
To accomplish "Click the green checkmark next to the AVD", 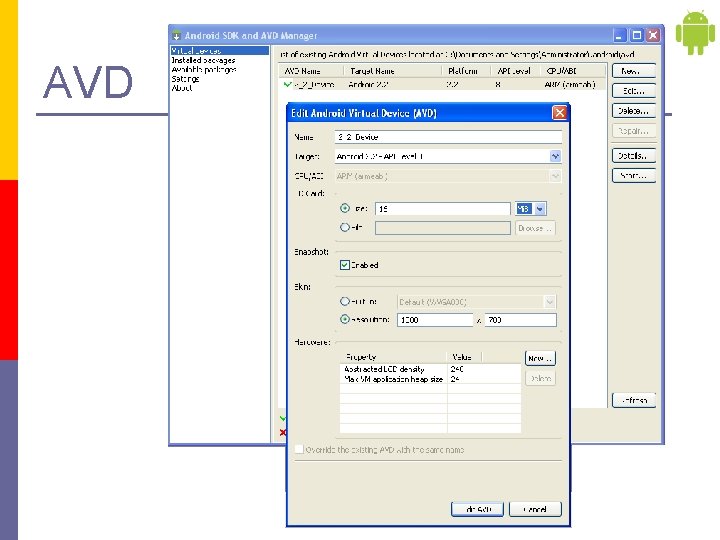I will (x=287, y=84).
